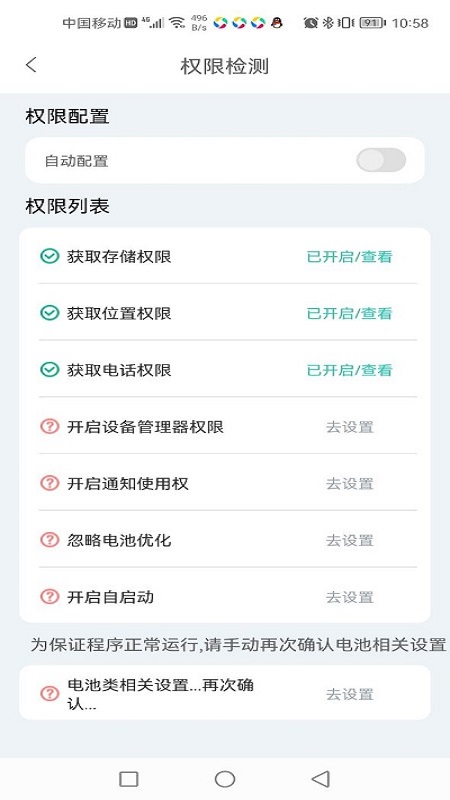Screen dimensions: 450x800
Task: Tap 去设置 for ignoring battery optimization
Action: [x=350, y=540]
